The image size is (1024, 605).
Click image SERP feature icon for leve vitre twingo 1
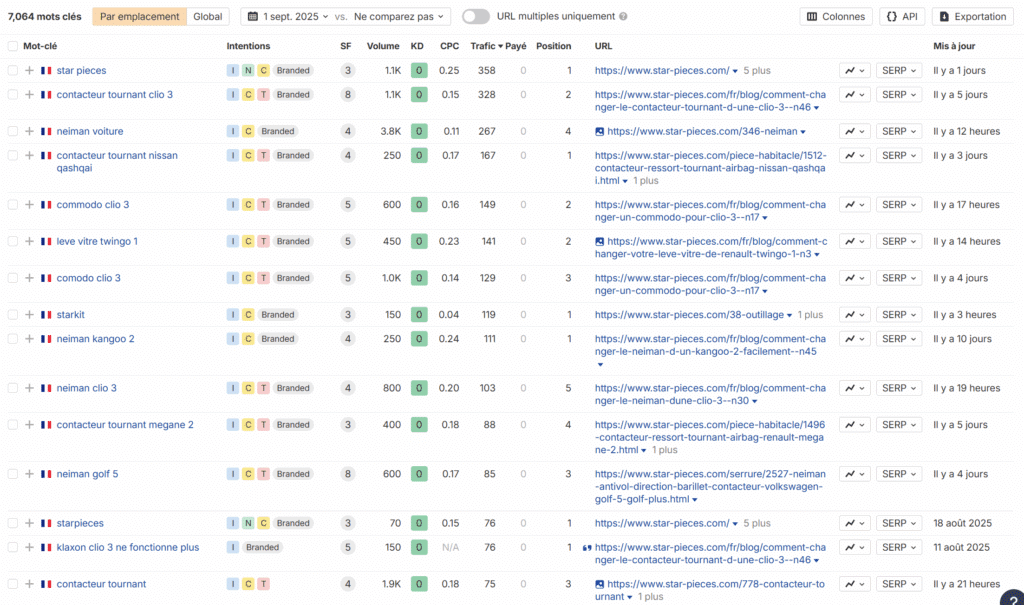[x=600, y=242]
